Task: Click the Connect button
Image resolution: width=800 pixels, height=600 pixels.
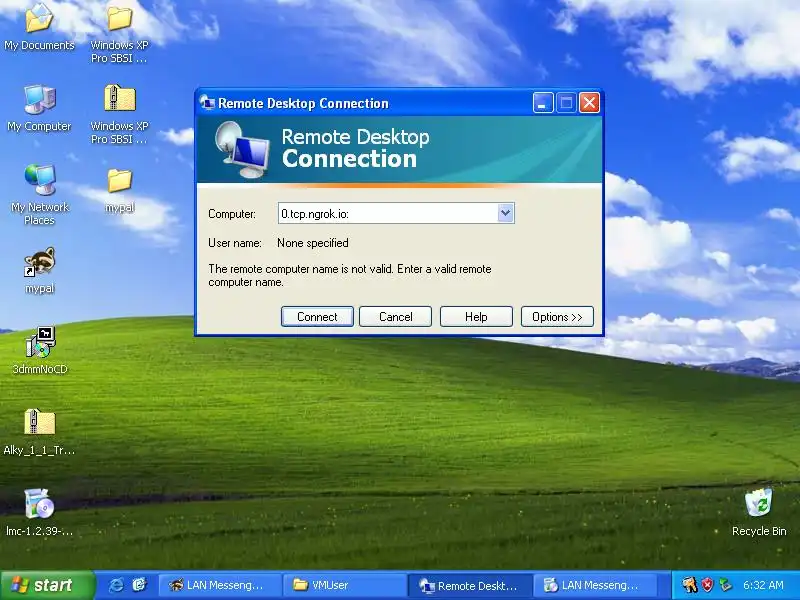Action: click(317, 316)
